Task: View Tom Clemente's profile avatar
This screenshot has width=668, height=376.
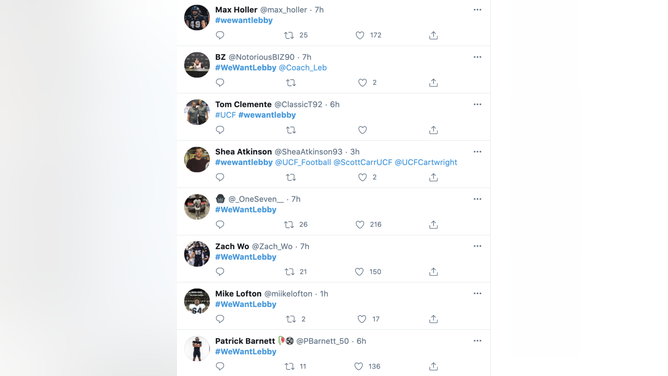Action: click(197, 112)
